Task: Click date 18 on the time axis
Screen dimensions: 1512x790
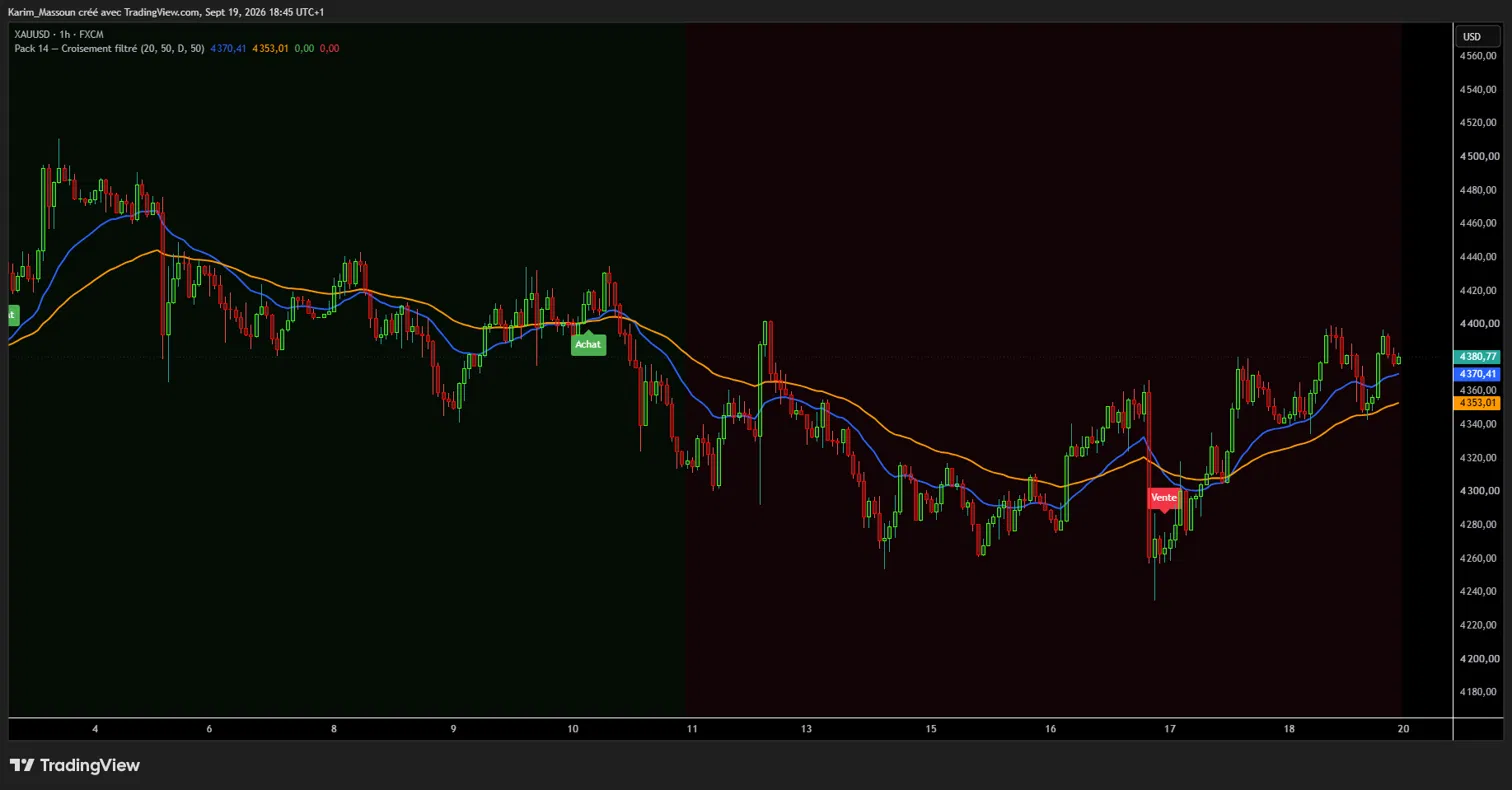Action: [1289, 729]
